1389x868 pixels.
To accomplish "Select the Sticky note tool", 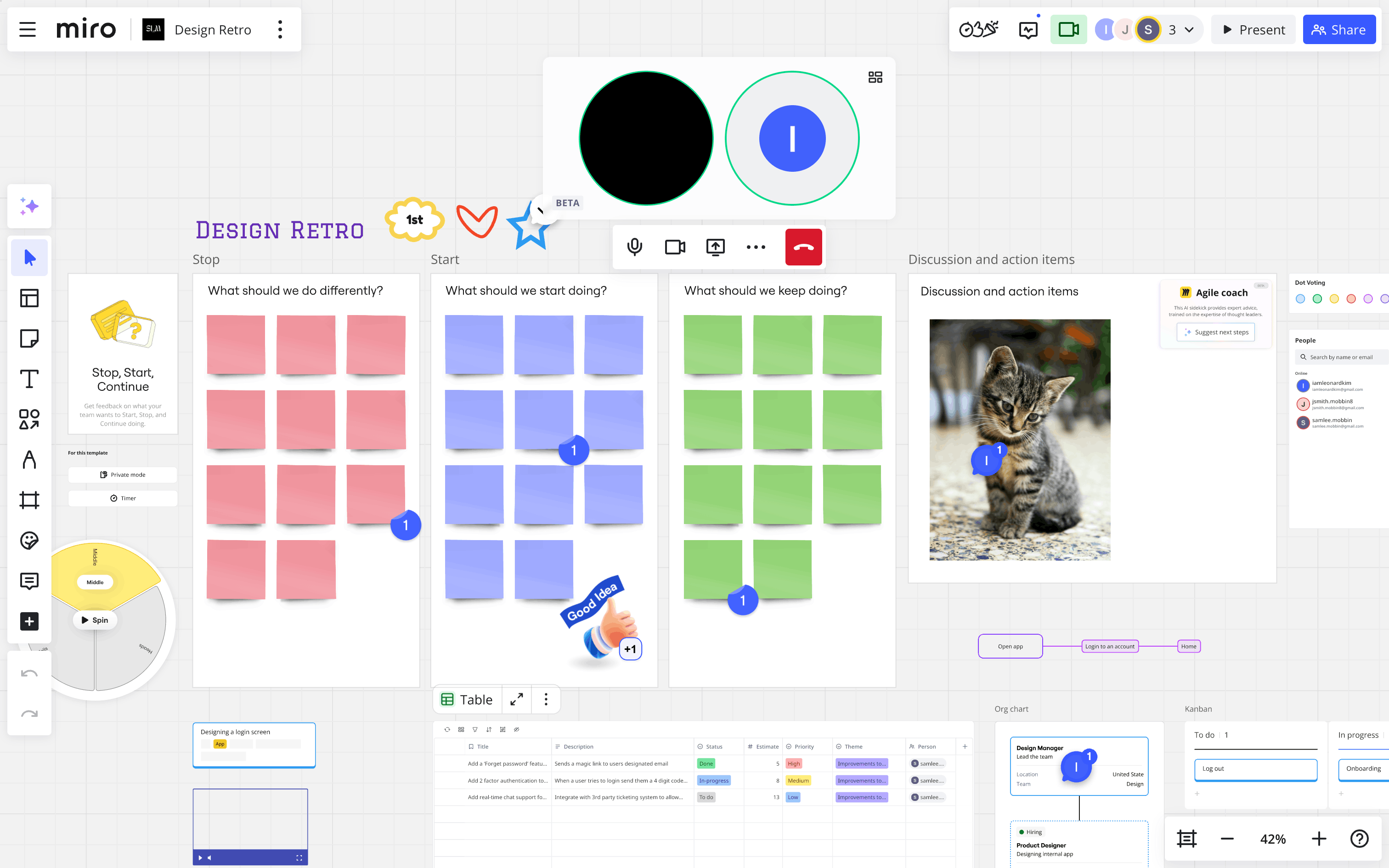I will [29, 339].
